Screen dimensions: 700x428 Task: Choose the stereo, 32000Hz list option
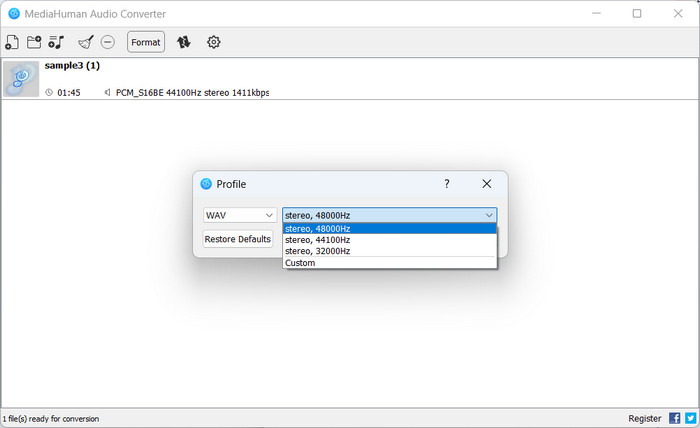(x=390, y=251)
